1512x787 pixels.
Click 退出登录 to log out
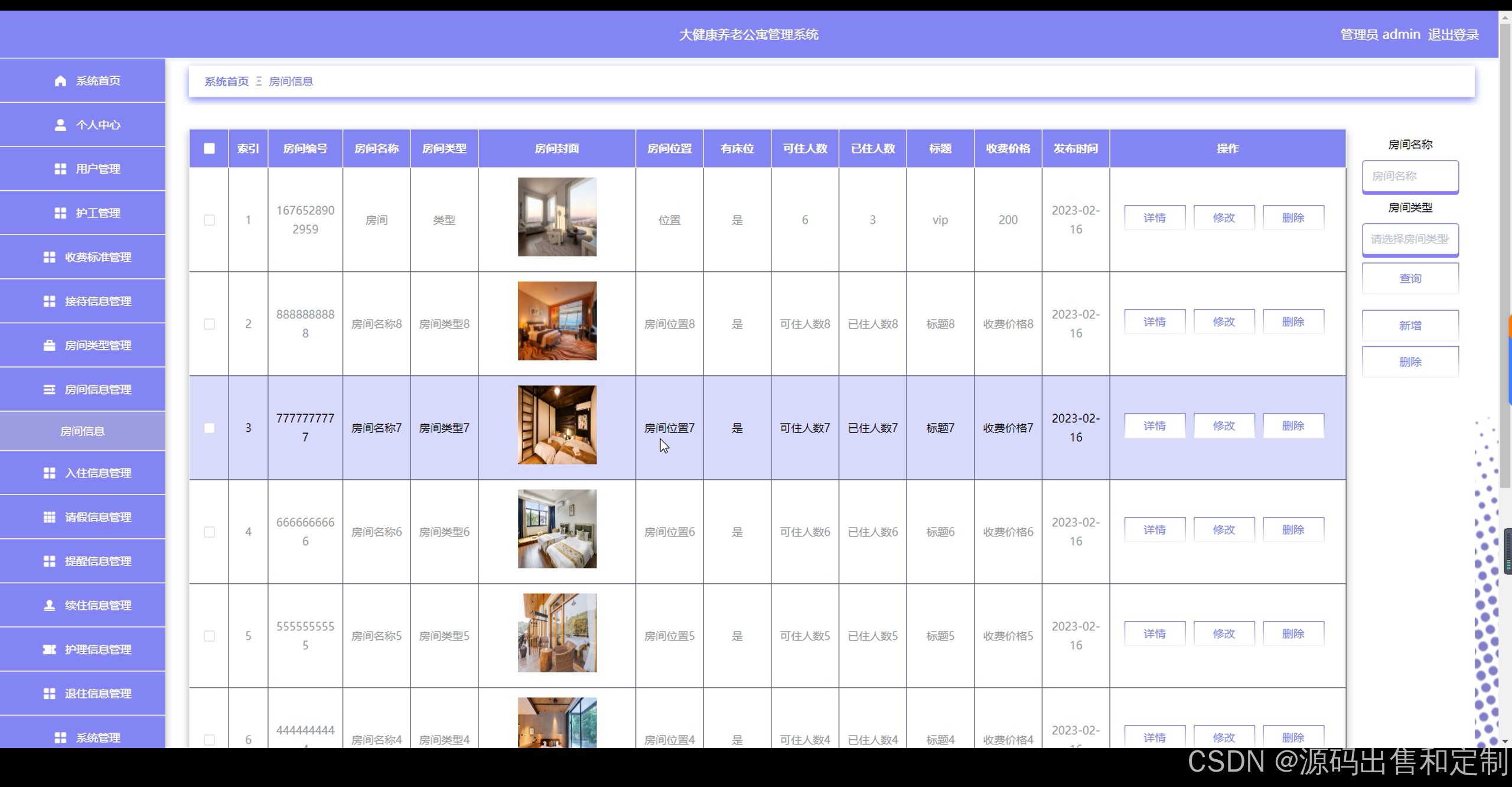(x=1453, y=35)
